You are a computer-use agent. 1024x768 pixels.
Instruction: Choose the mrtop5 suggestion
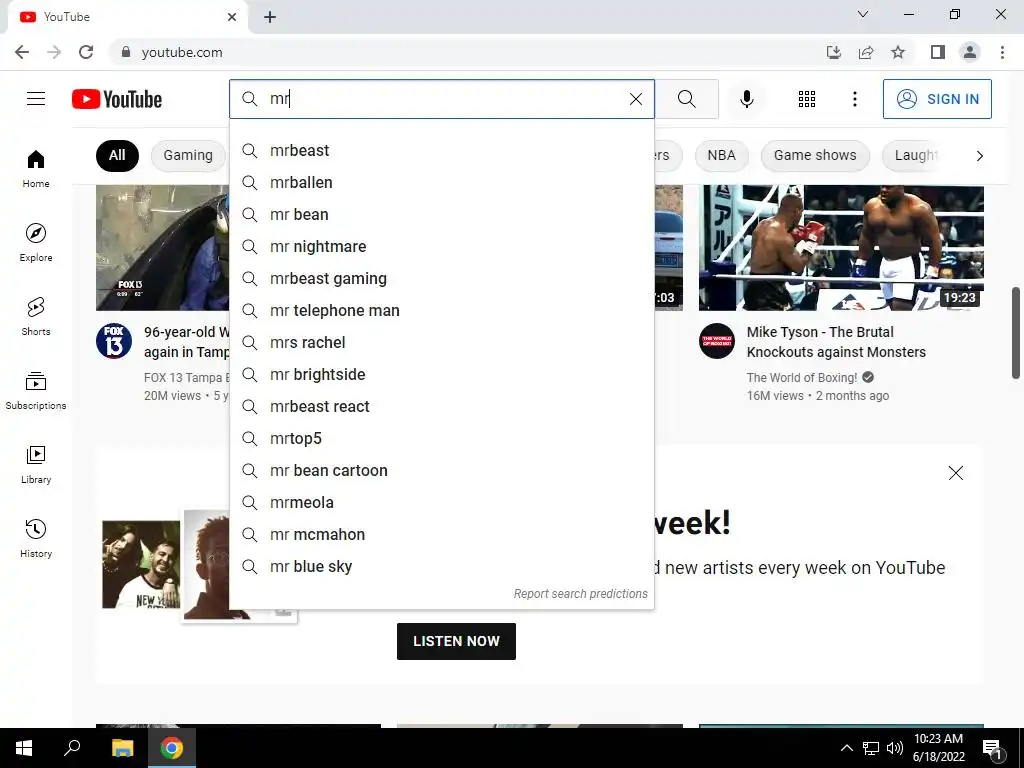click(x=441, y=438)
